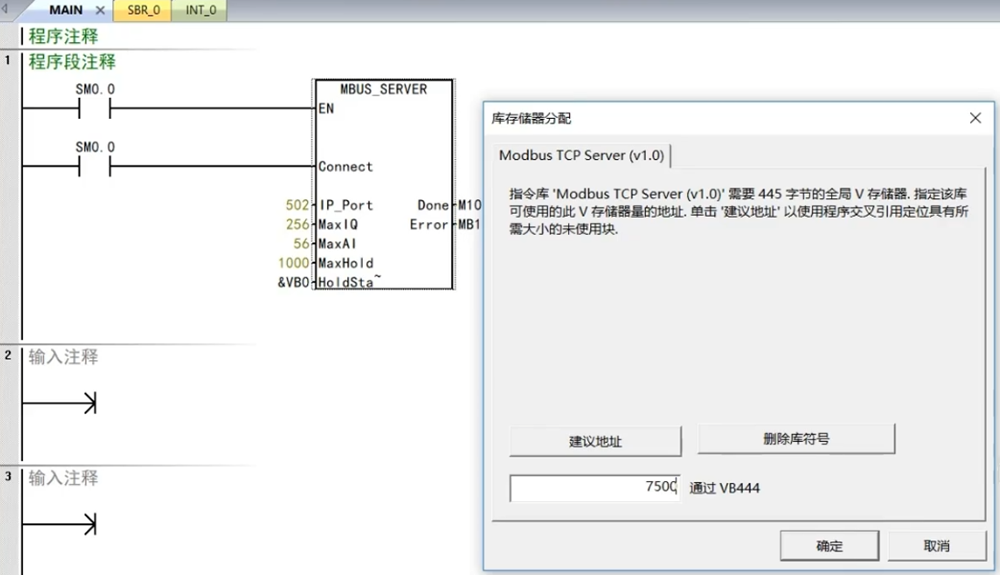
Task: Switch to the SBR_0 tab
Action: tap(143, 11)
